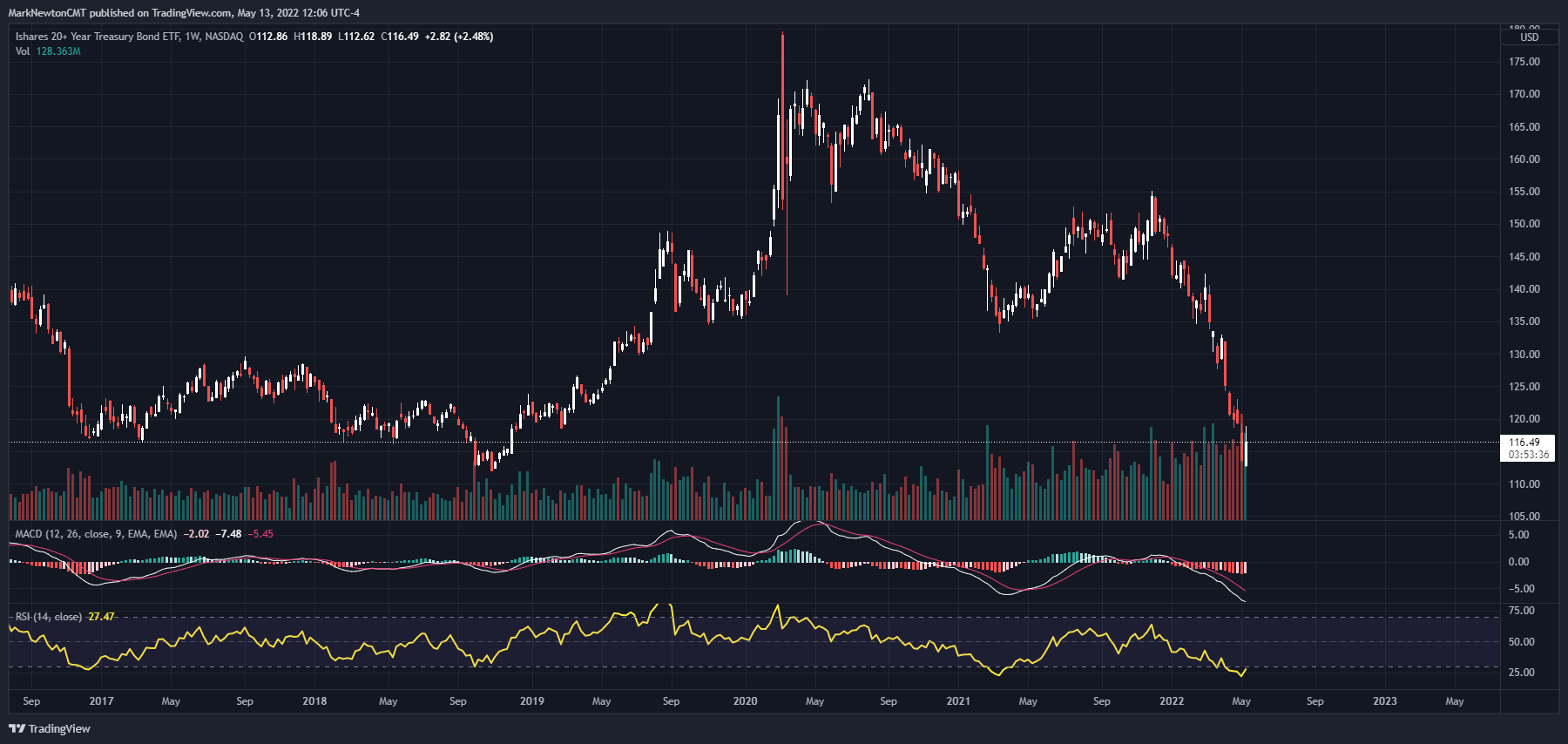Select the 2017 marker on time axis
Viewport: 1568px width, 744px height.
(101, 701)
